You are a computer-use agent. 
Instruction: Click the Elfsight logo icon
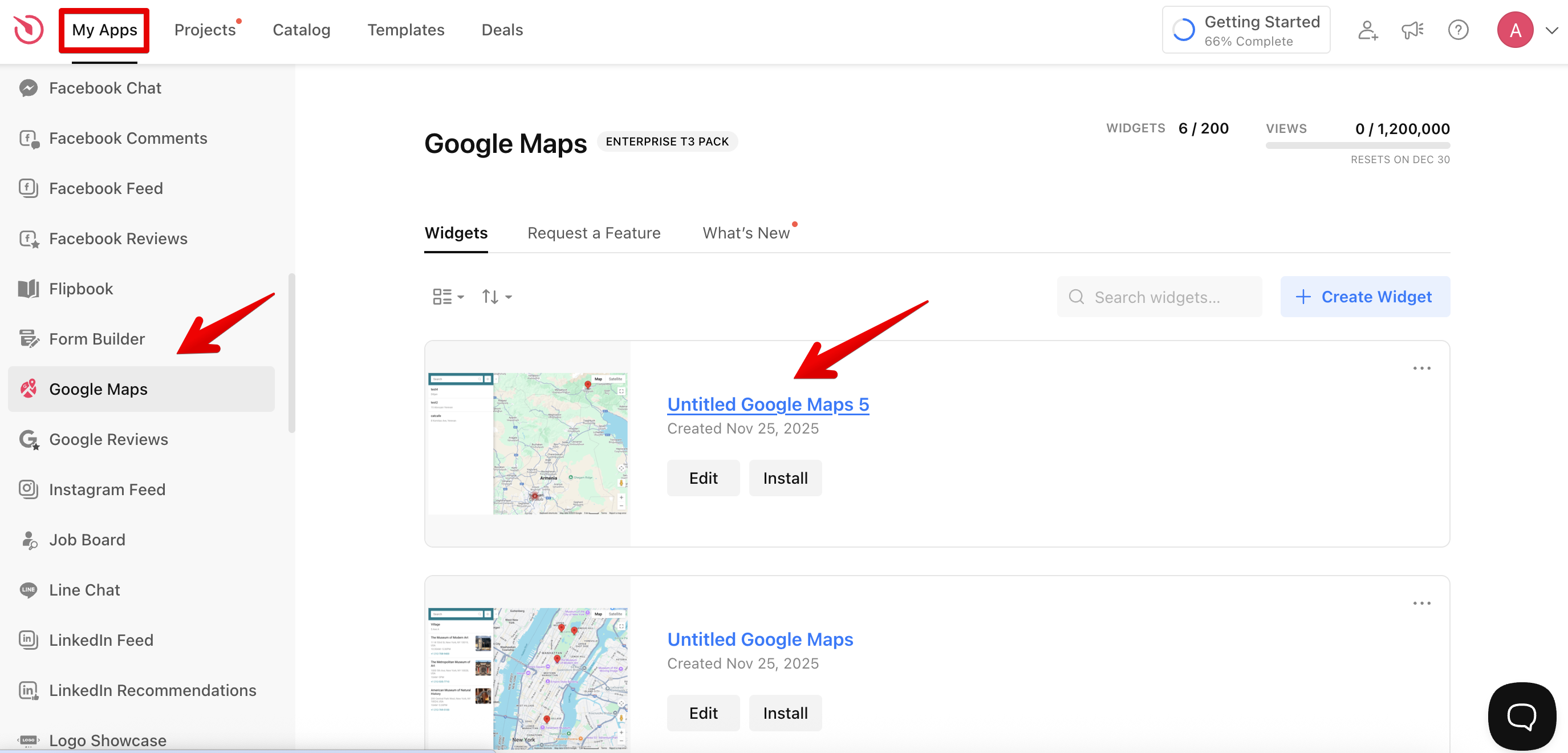[x=29, y=29]
